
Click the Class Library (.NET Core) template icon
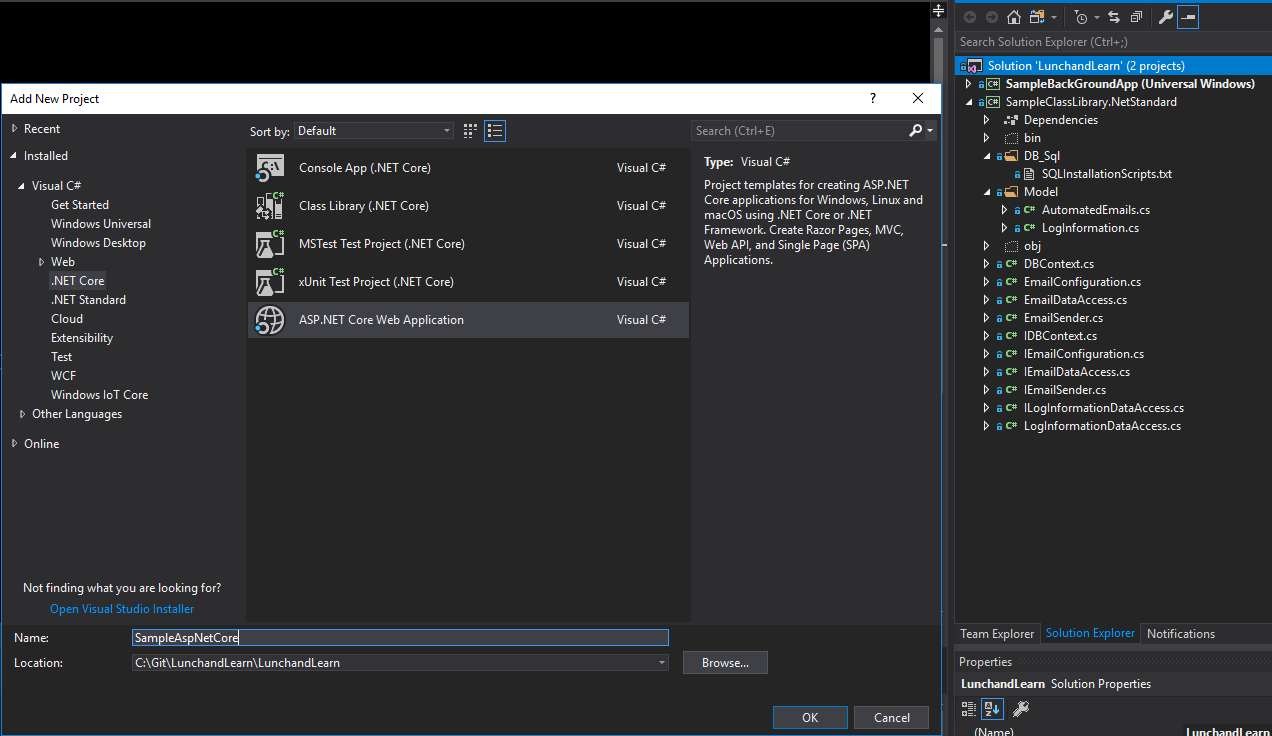[x=270, y=206]
